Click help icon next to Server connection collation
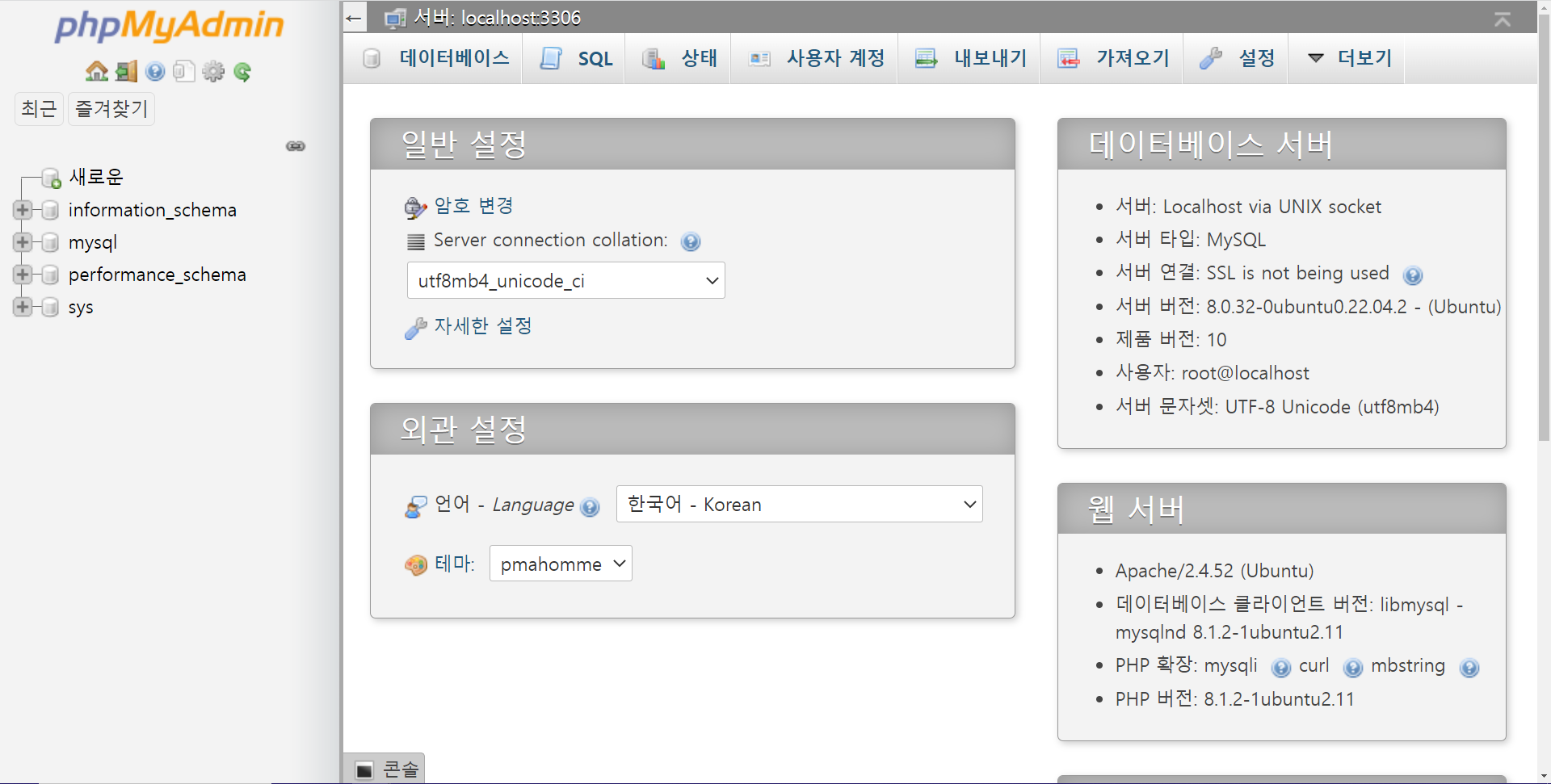The image size is (1551, 784). [691, 241]
